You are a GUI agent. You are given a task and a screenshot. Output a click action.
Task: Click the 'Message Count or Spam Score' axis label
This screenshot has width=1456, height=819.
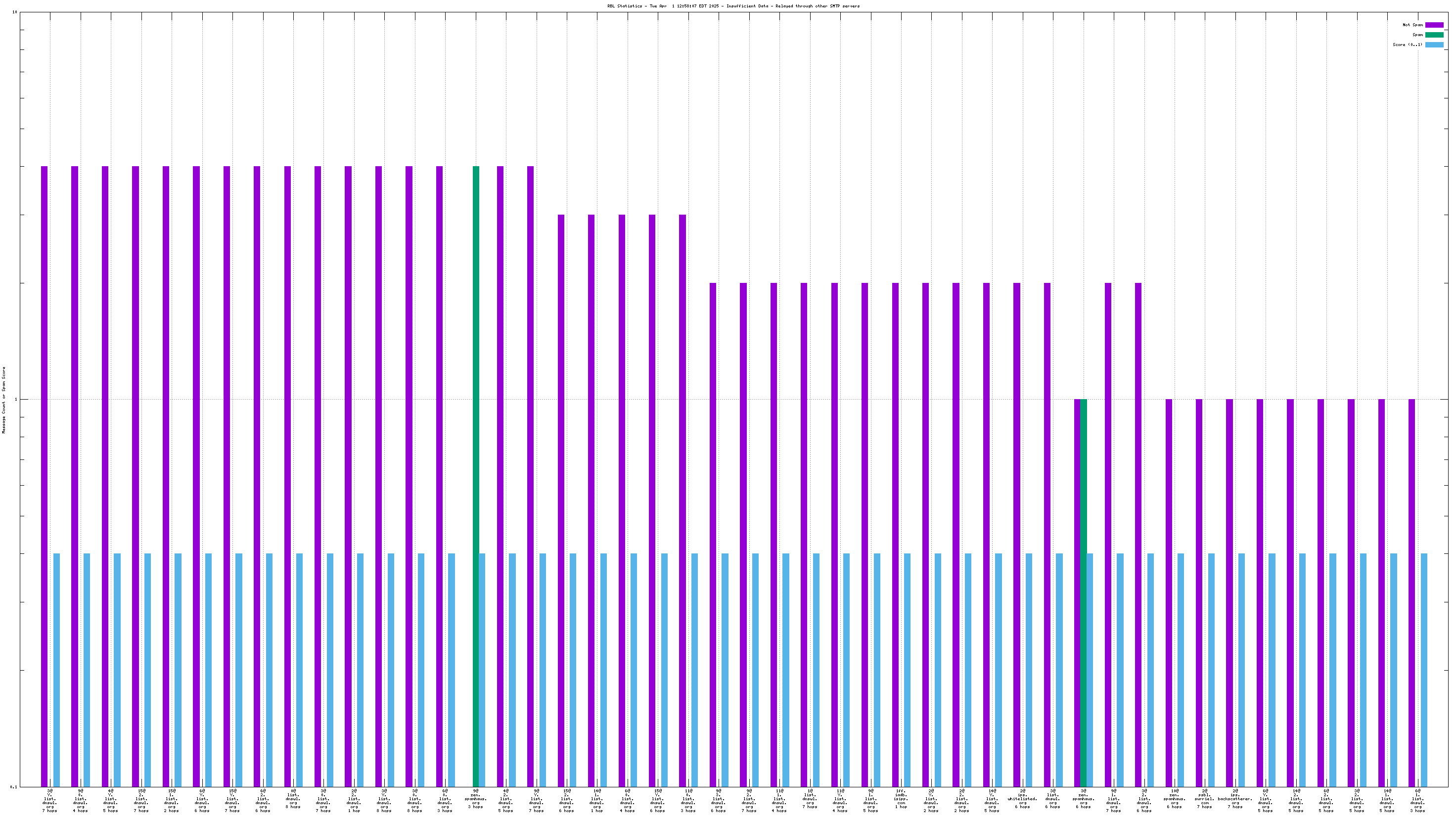point(4,400)
